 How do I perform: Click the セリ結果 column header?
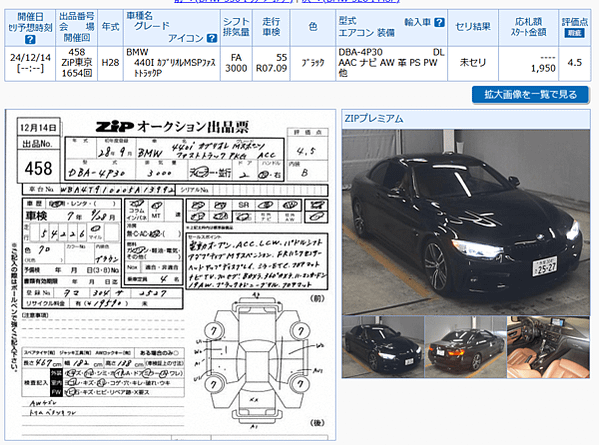(x=473, y=28)
